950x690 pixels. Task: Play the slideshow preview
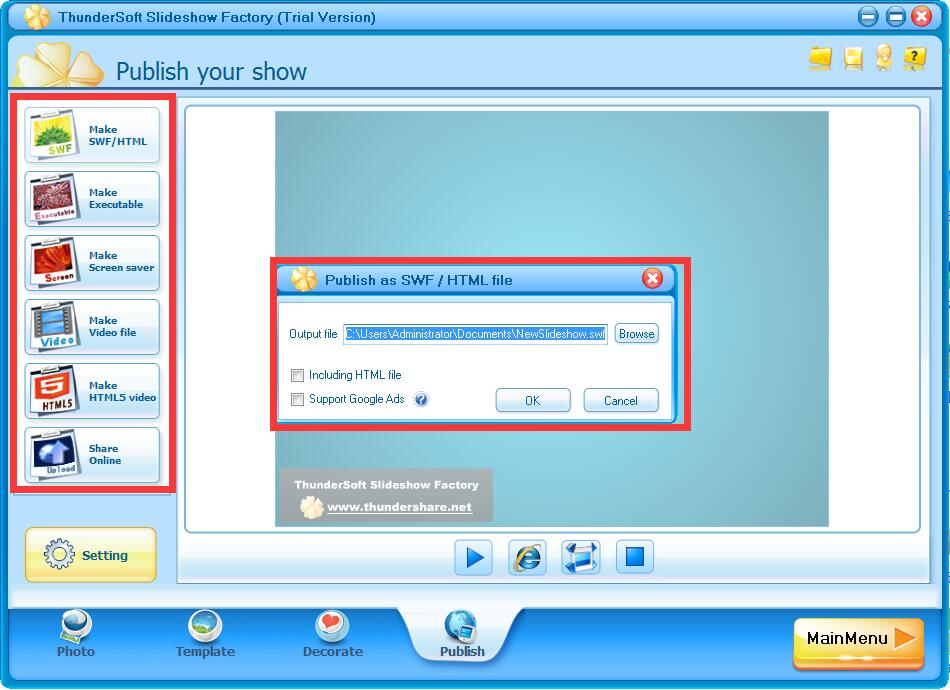click(x=474, y=557)
